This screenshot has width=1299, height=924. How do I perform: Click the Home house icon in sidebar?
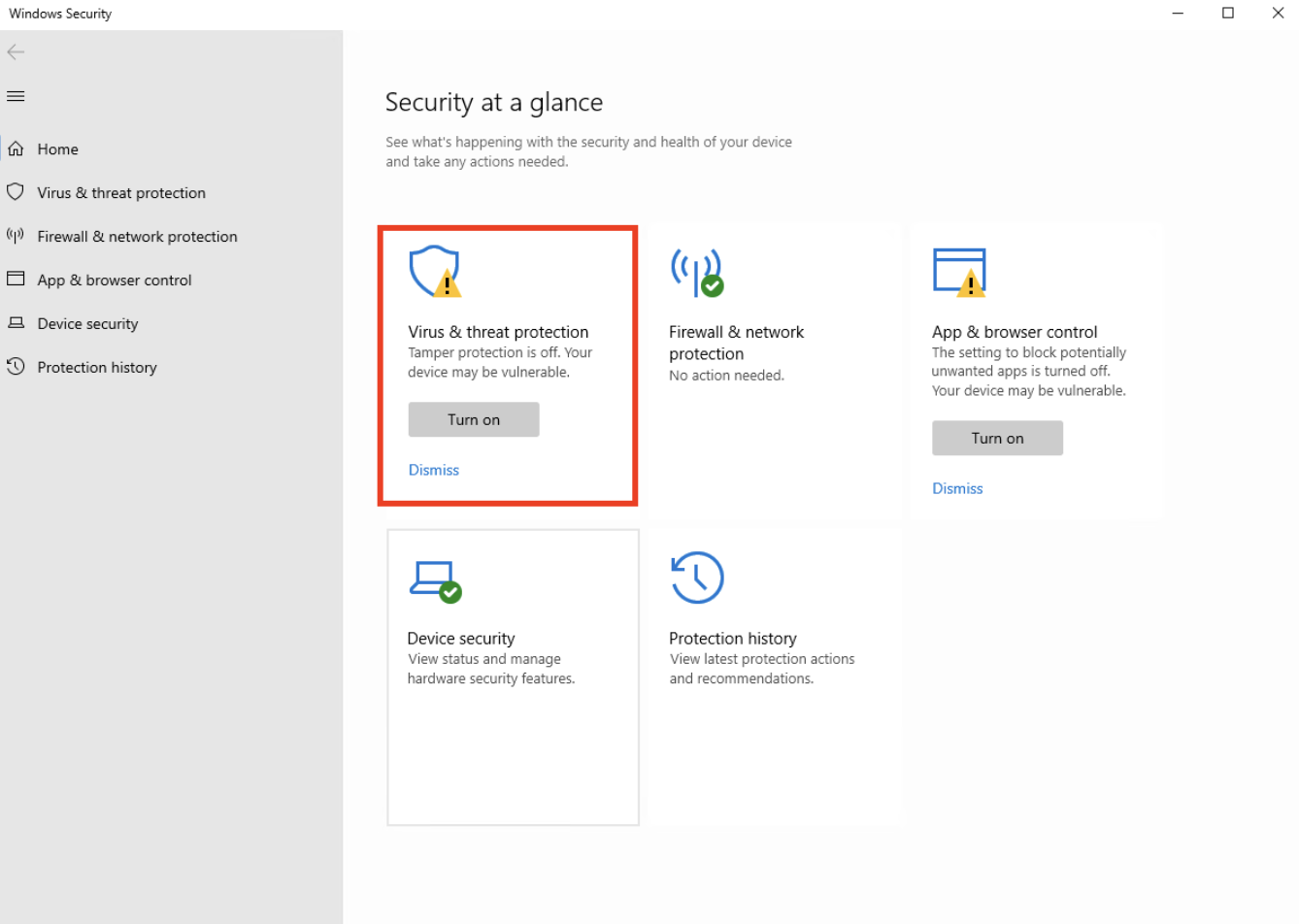point(16,148)
